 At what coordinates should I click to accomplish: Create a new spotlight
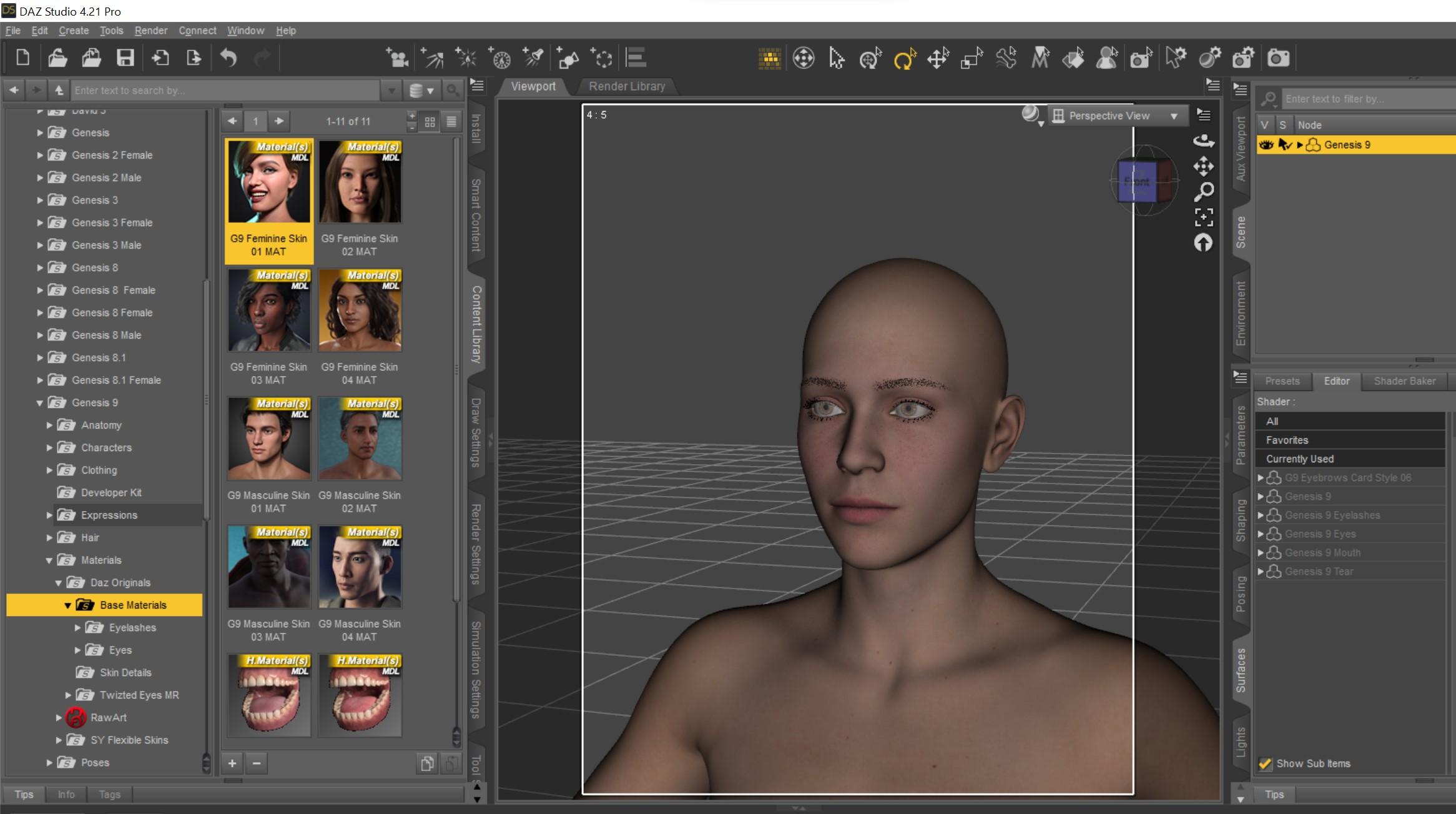534,59
